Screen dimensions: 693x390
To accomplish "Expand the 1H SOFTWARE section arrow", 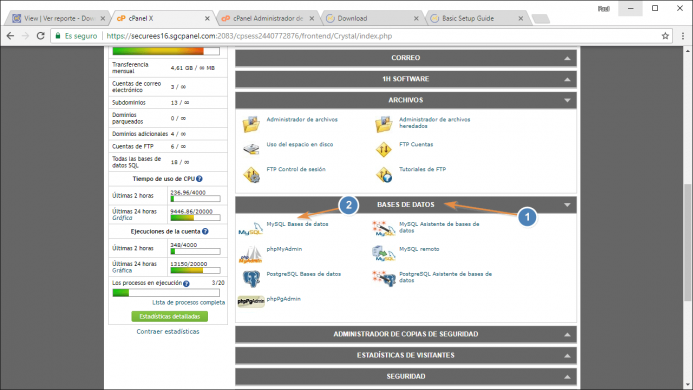I will coord(567,80).
